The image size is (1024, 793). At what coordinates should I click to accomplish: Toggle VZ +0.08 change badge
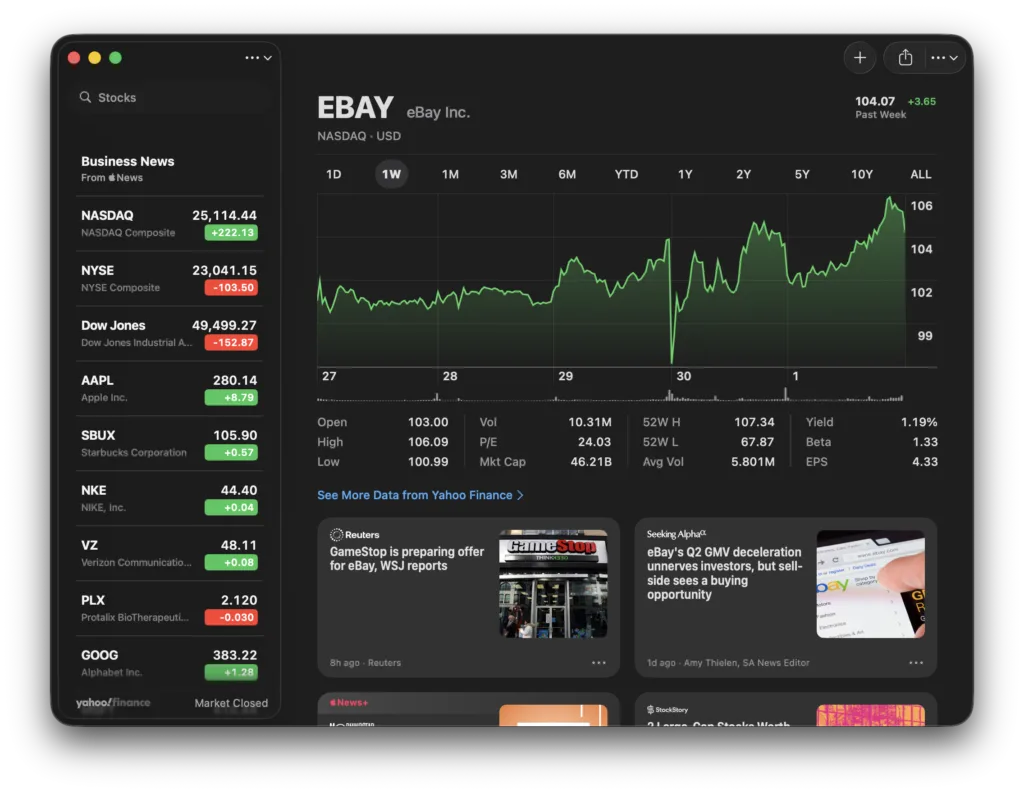pos(231,562)
